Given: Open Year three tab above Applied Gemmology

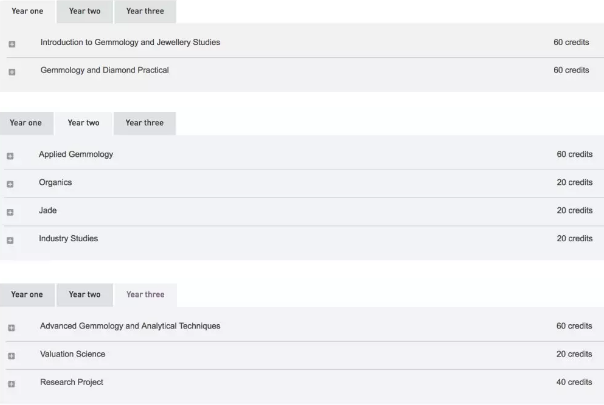Looking at the screenshot, I should 145,123.
